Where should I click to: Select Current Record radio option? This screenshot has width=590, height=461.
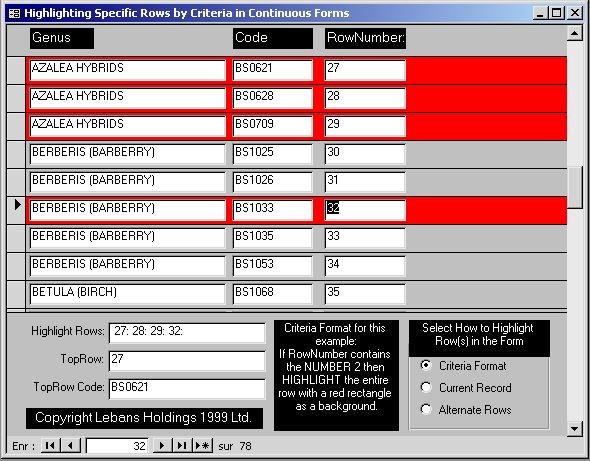(x=426, y=387)
